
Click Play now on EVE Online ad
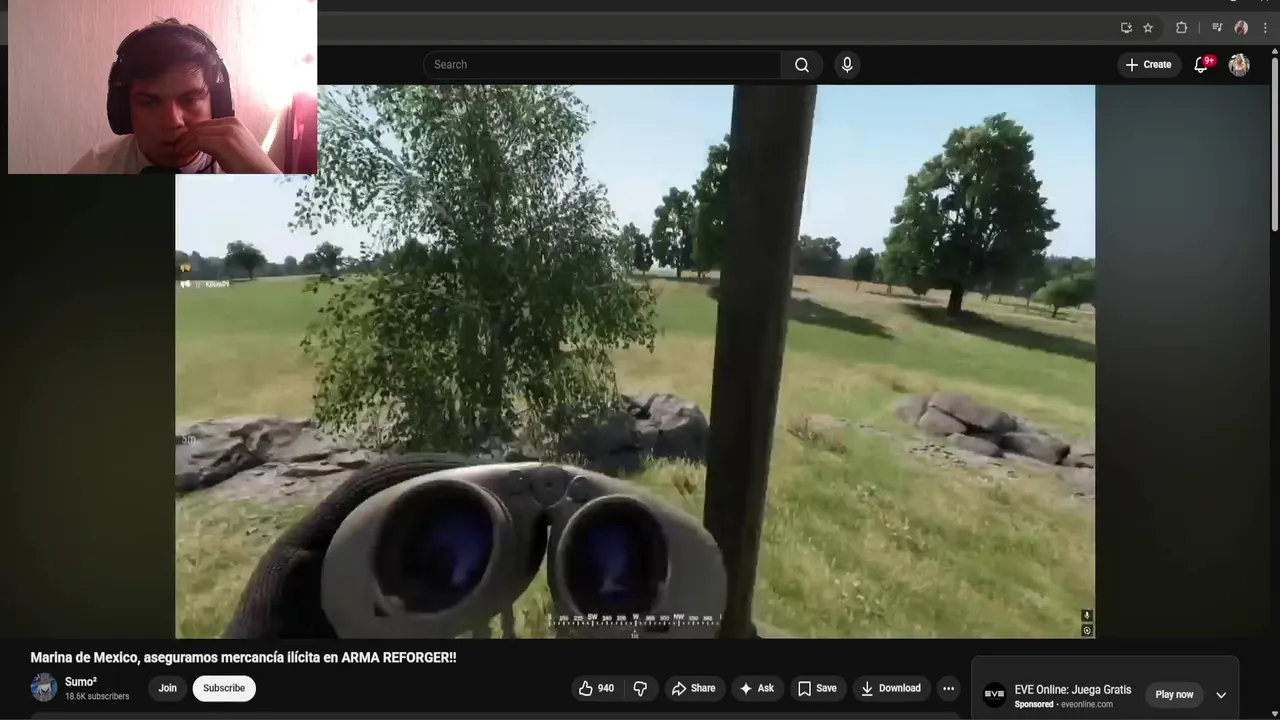pyautogui.click(x=1174, y=695)
